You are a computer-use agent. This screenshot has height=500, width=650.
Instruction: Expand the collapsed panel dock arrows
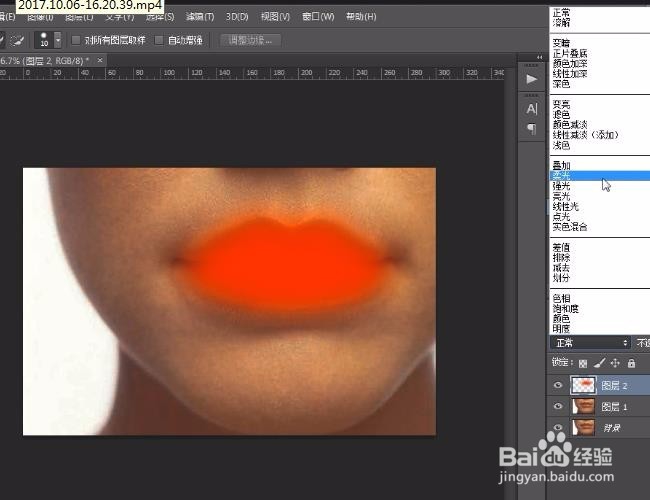tap(539, 57)
